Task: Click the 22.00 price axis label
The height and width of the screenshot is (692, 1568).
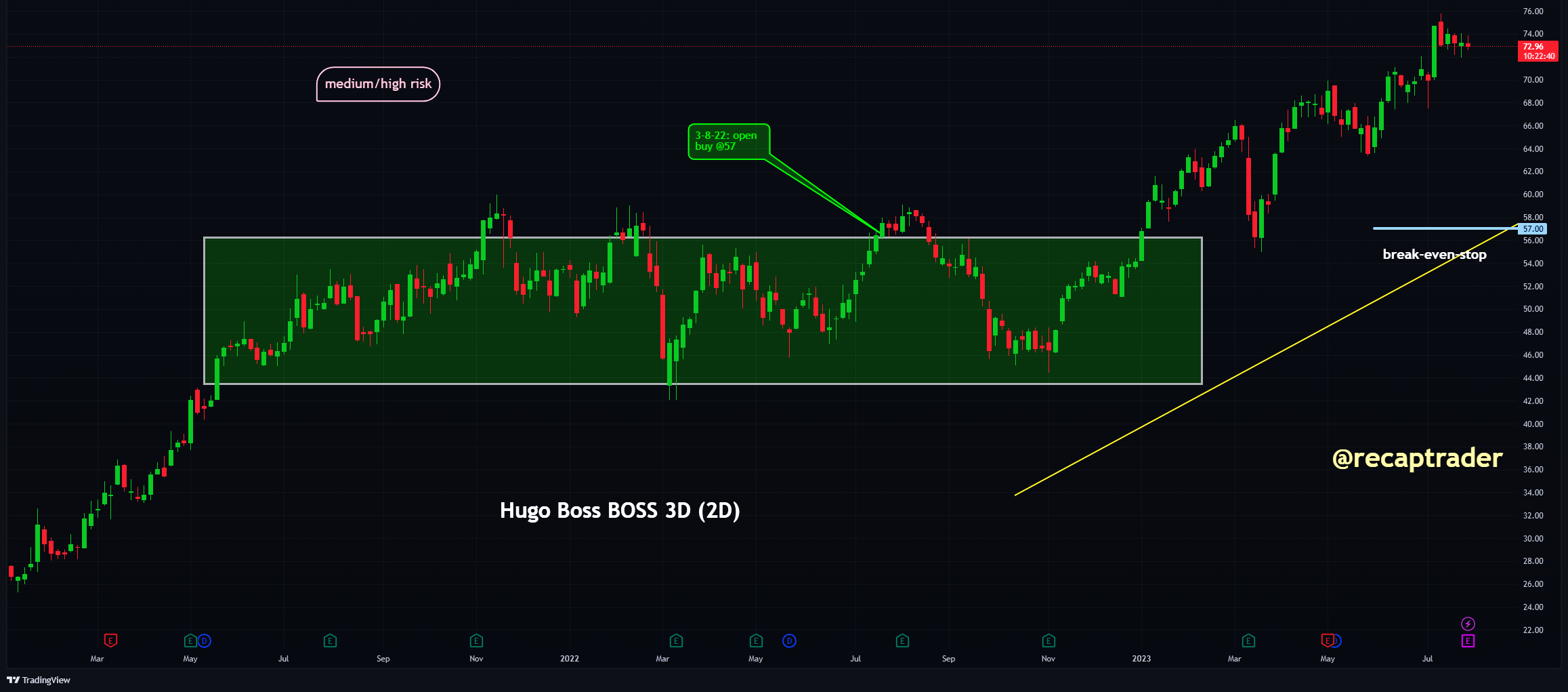Action: click(1533, 630)
